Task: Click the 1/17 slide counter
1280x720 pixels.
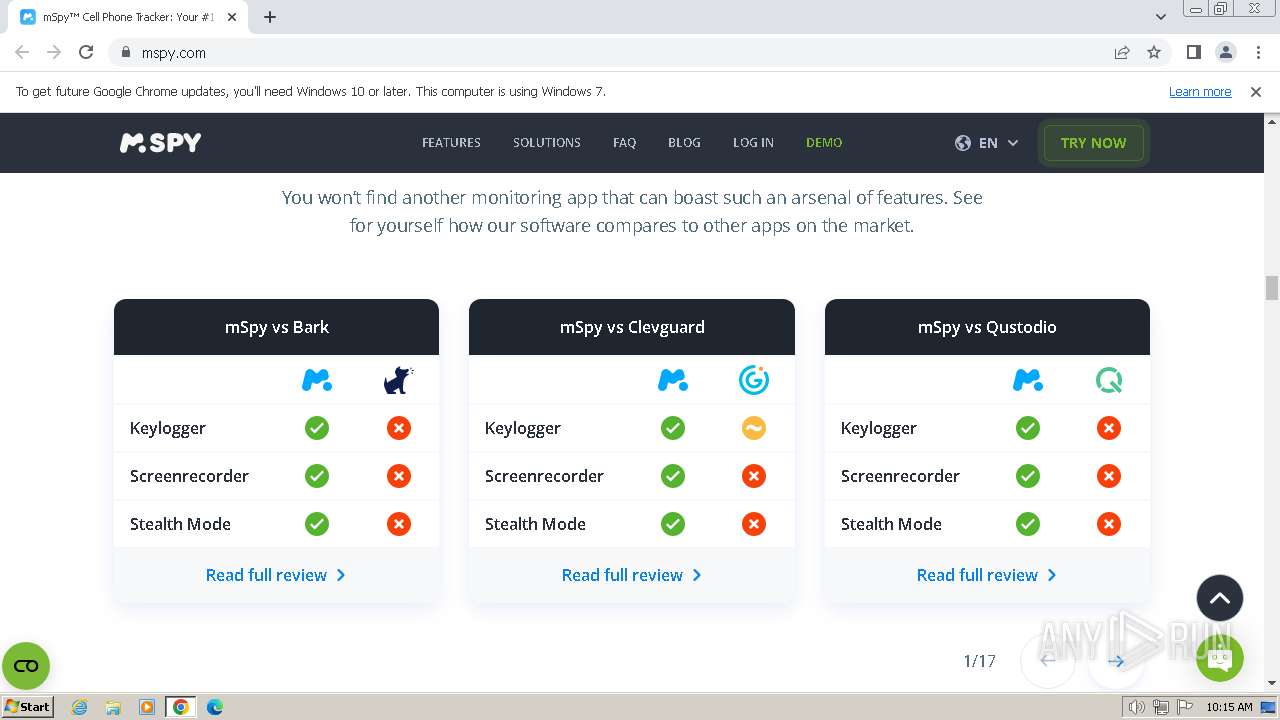Action: [979, 661]
